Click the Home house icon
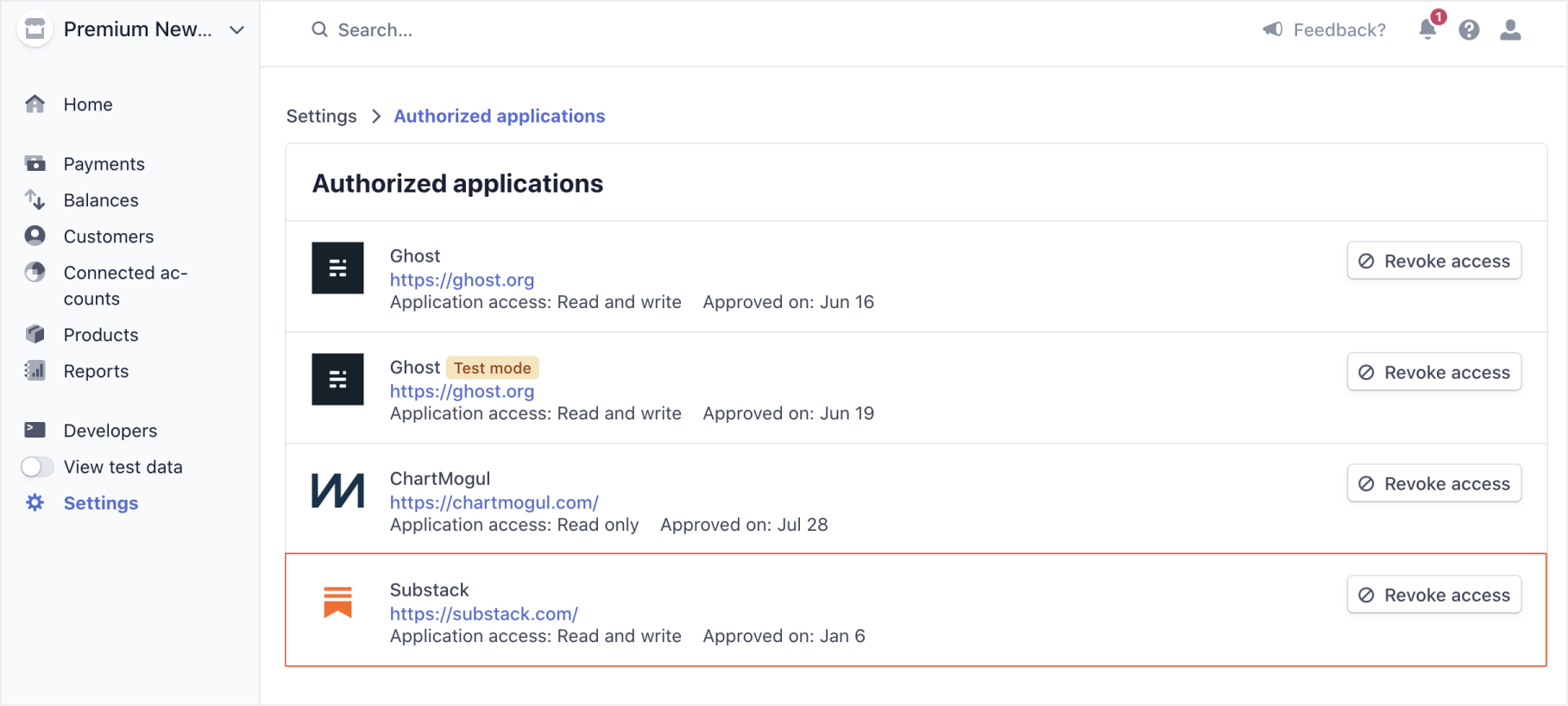 tap(35, 104)
